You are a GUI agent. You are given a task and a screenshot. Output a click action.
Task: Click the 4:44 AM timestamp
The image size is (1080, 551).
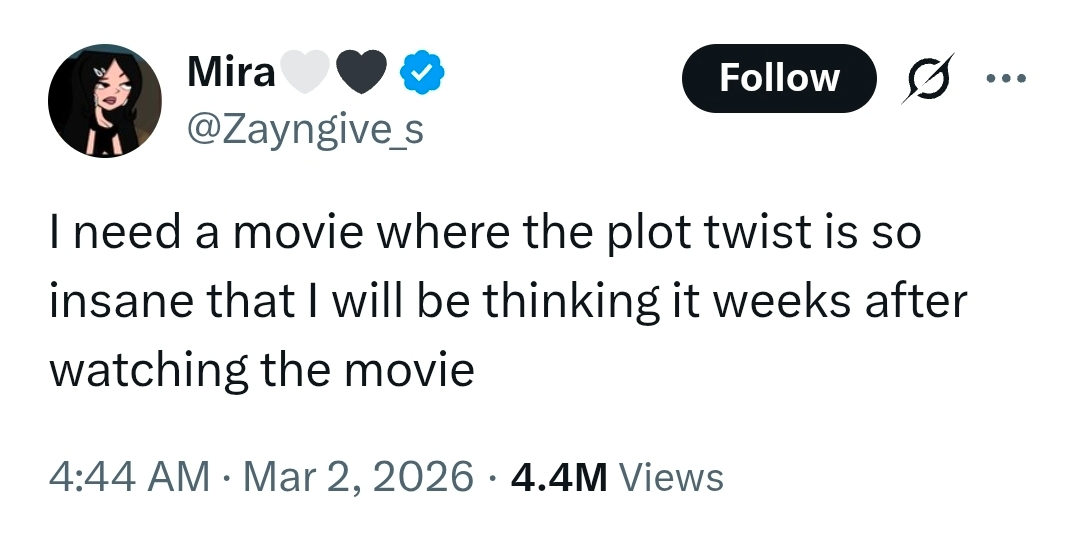pyautogui.click(x=130, y=476)
